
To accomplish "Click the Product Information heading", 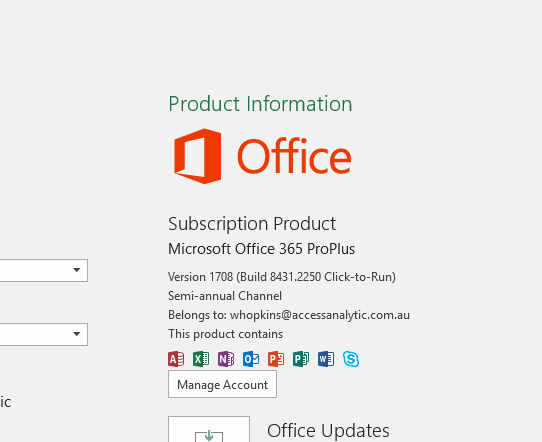I will (260, 104).
